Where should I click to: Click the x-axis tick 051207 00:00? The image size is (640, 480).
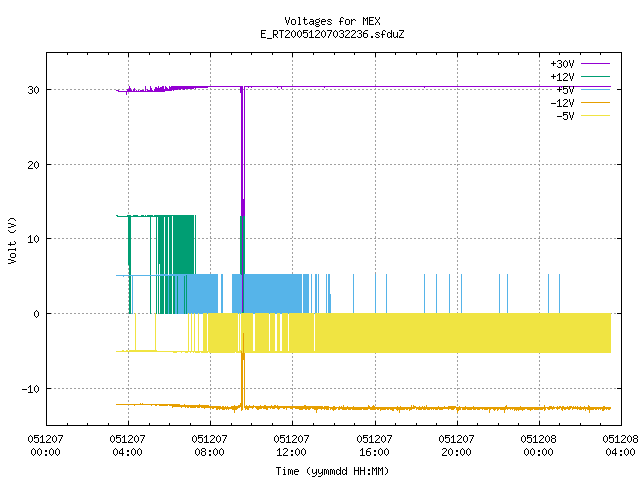click(x=45, y=445)
